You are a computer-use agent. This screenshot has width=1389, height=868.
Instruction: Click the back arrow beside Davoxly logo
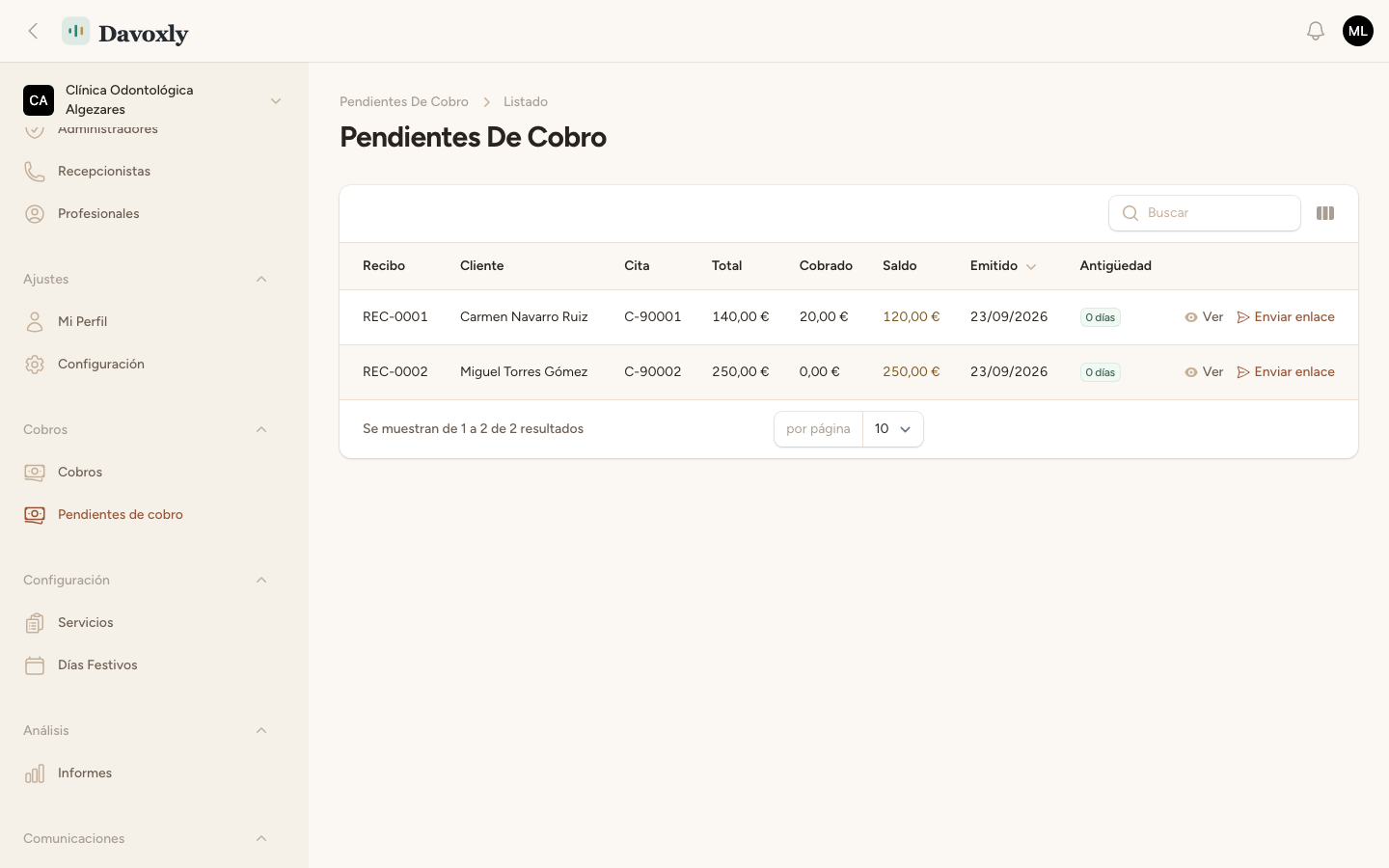click(34, 31)
